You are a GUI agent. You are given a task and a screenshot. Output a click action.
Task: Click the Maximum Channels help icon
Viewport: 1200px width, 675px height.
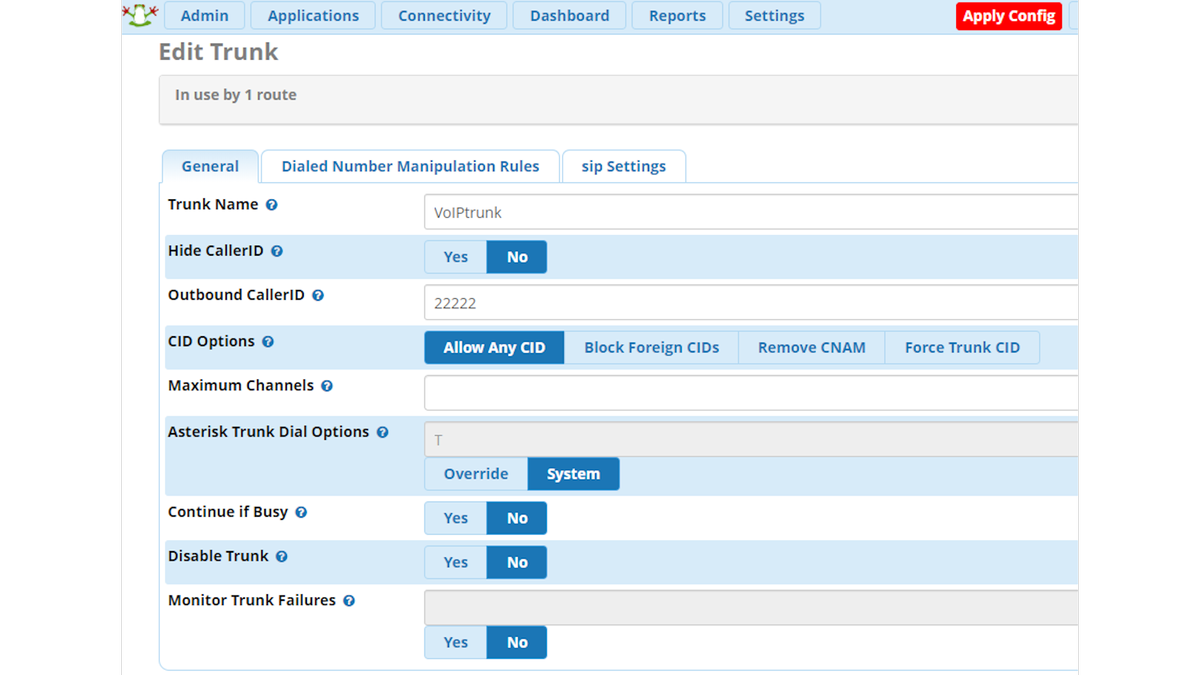(326, 385)
